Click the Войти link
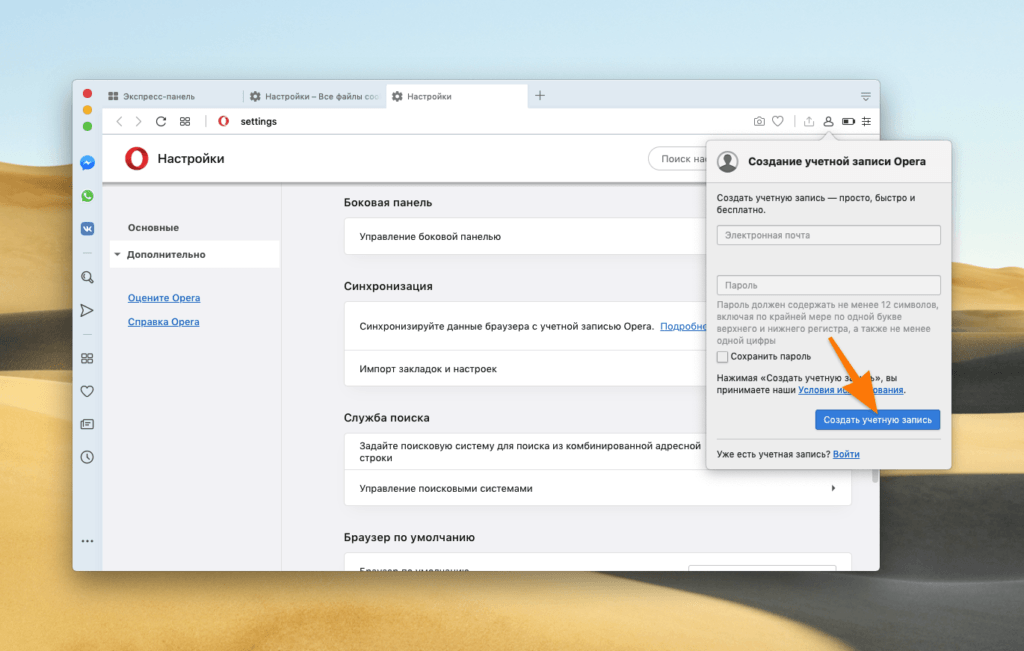The width and height of the screenshot is (1024, 651). [846, 454]
